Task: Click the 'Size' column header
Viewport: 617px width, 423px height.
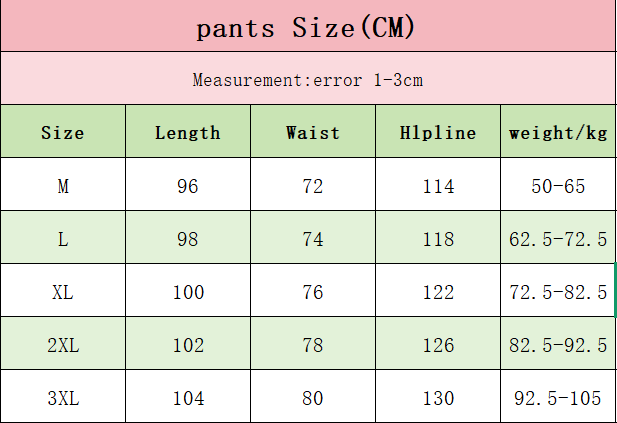Action: (x=63, y=131)
